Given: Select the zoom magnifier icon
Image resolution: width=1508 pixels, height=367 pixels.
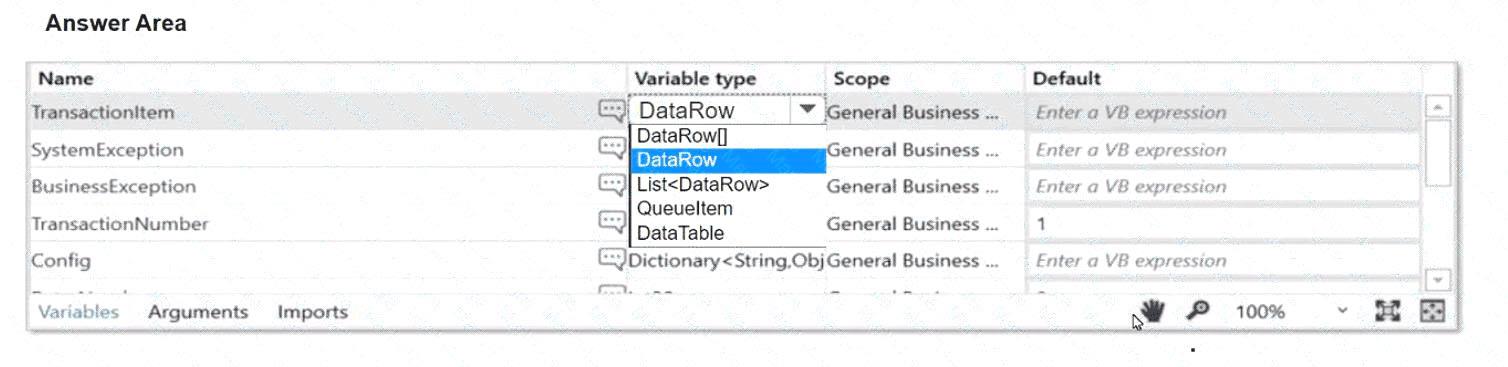Looking at the screenshot, I should 1197,312.
